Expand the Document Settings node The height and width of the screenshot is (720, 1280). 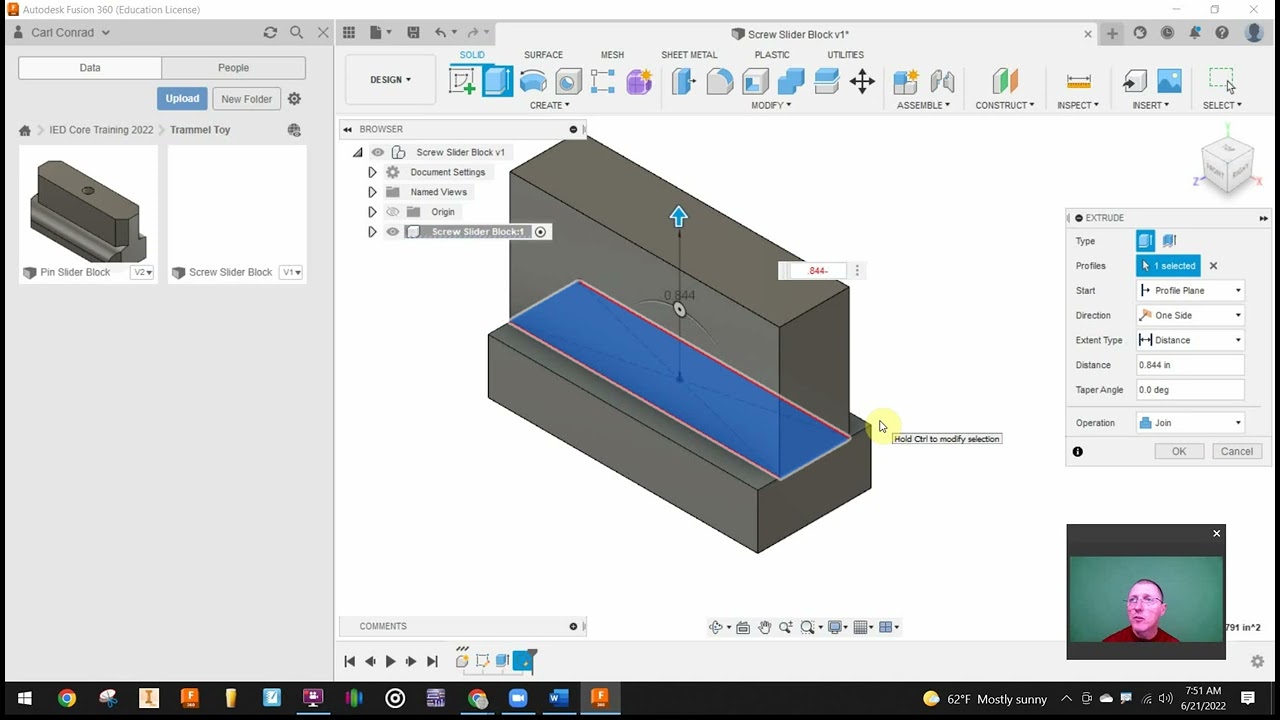(x=372, y=172)
